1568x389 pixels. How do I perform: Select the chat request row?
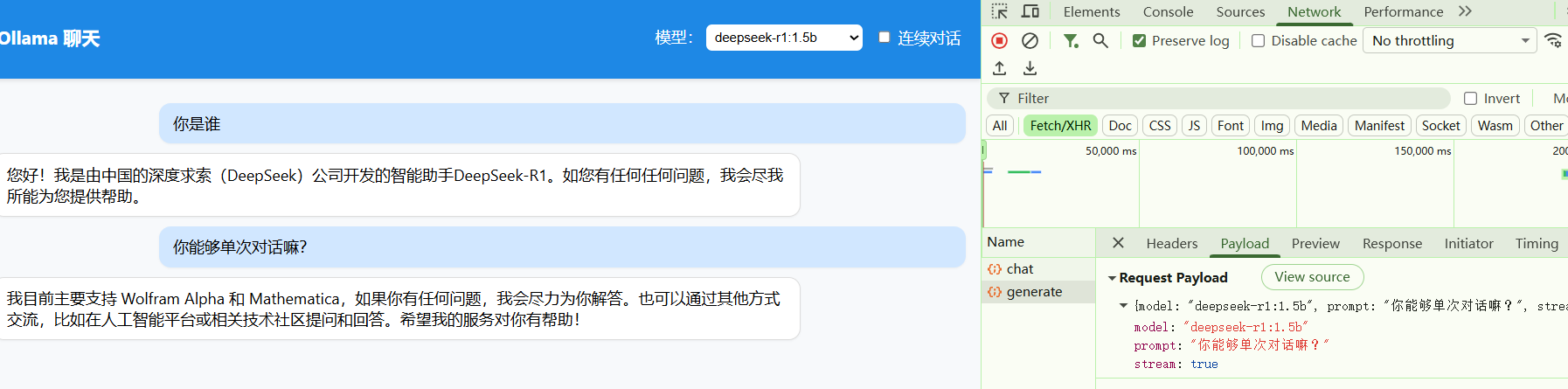coord(1038,269)
